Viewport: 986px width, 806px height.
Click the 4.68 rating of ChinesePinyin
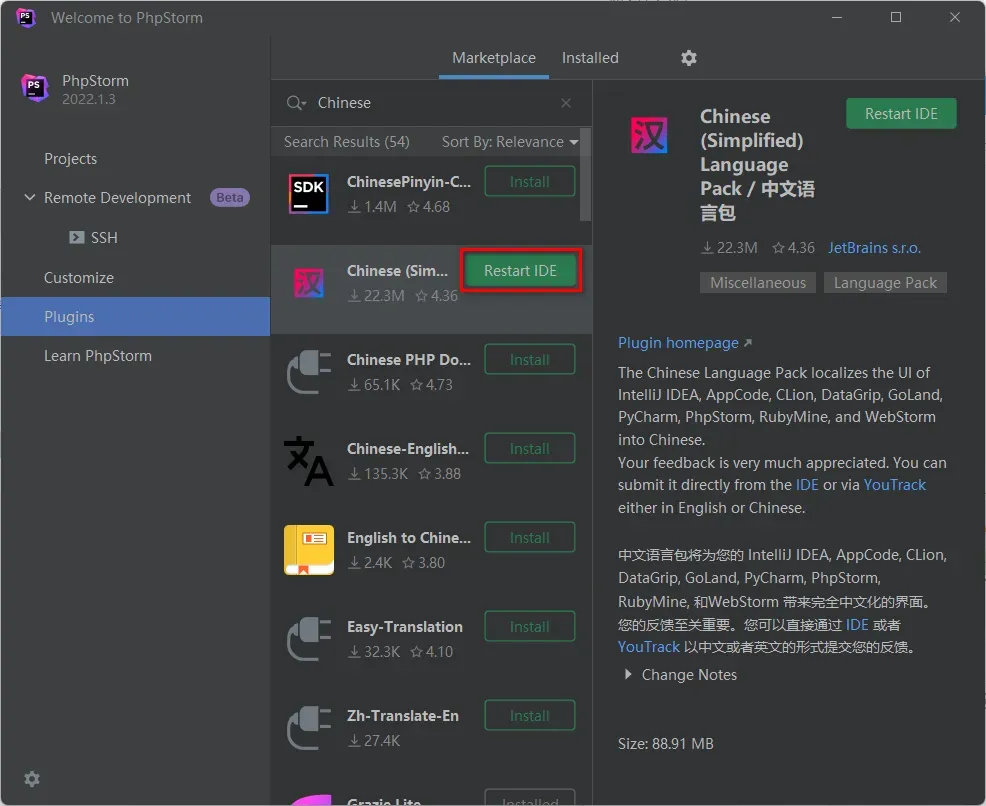pyautogui.click(x=429, y=207)
